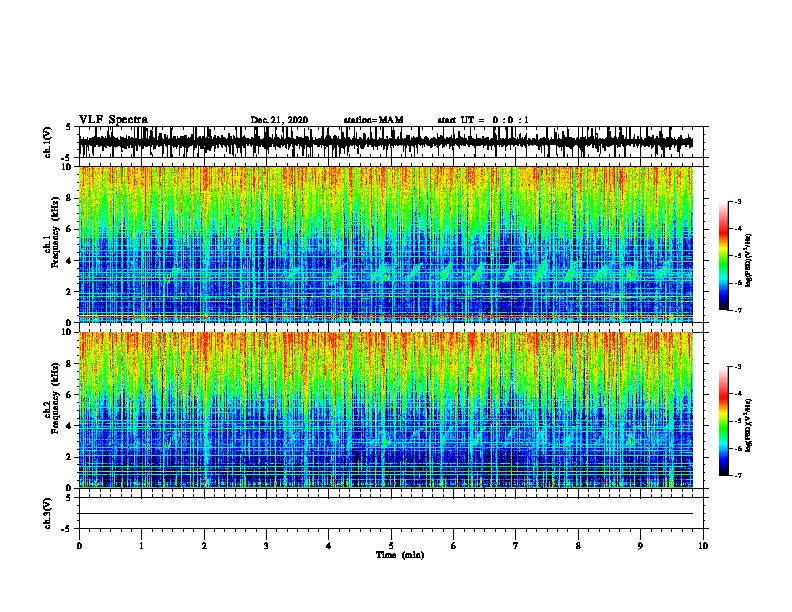Click the ch.1 waveform trace panel
Screen dimensions: 792x612
(x=390, y=142)
